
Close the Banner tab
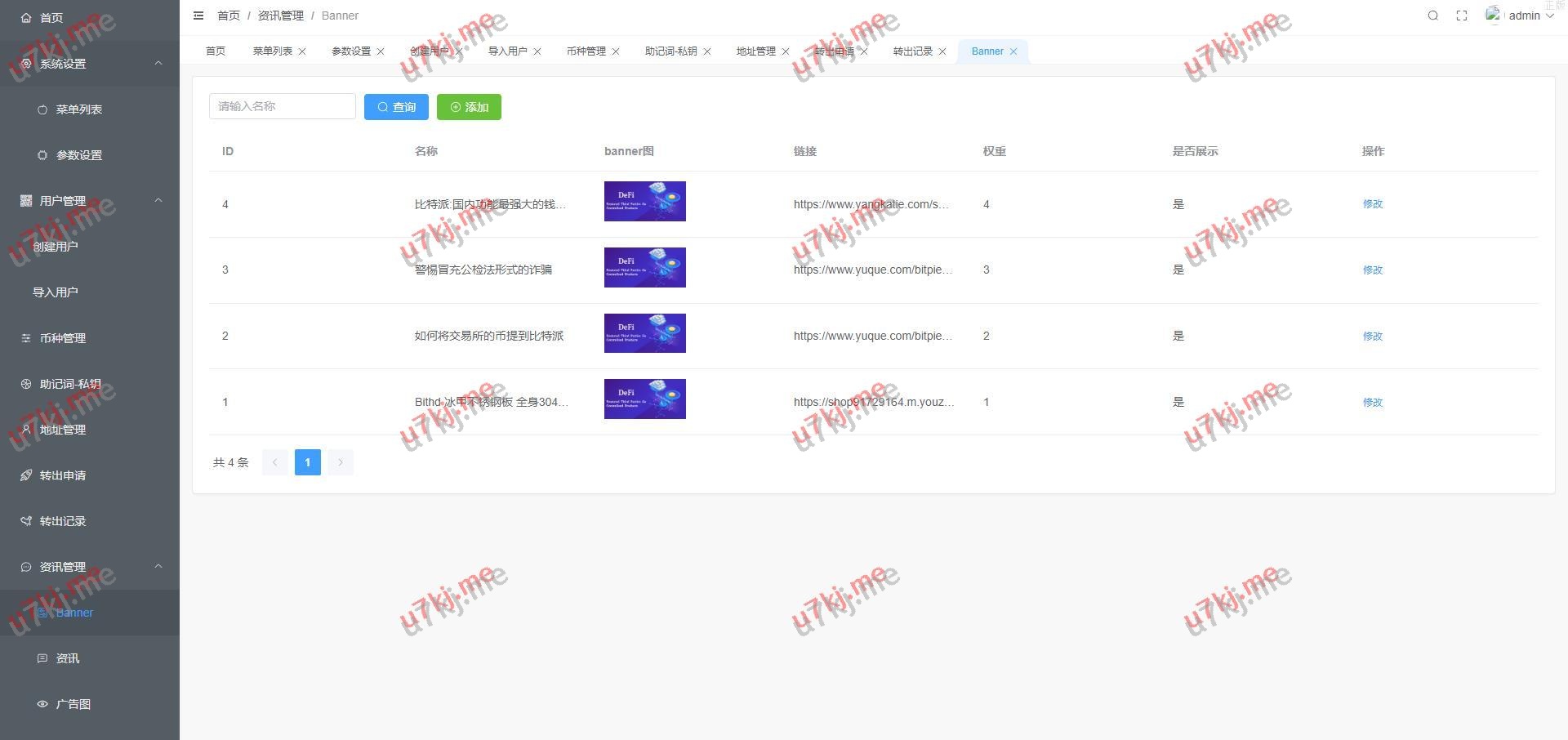1013,51
